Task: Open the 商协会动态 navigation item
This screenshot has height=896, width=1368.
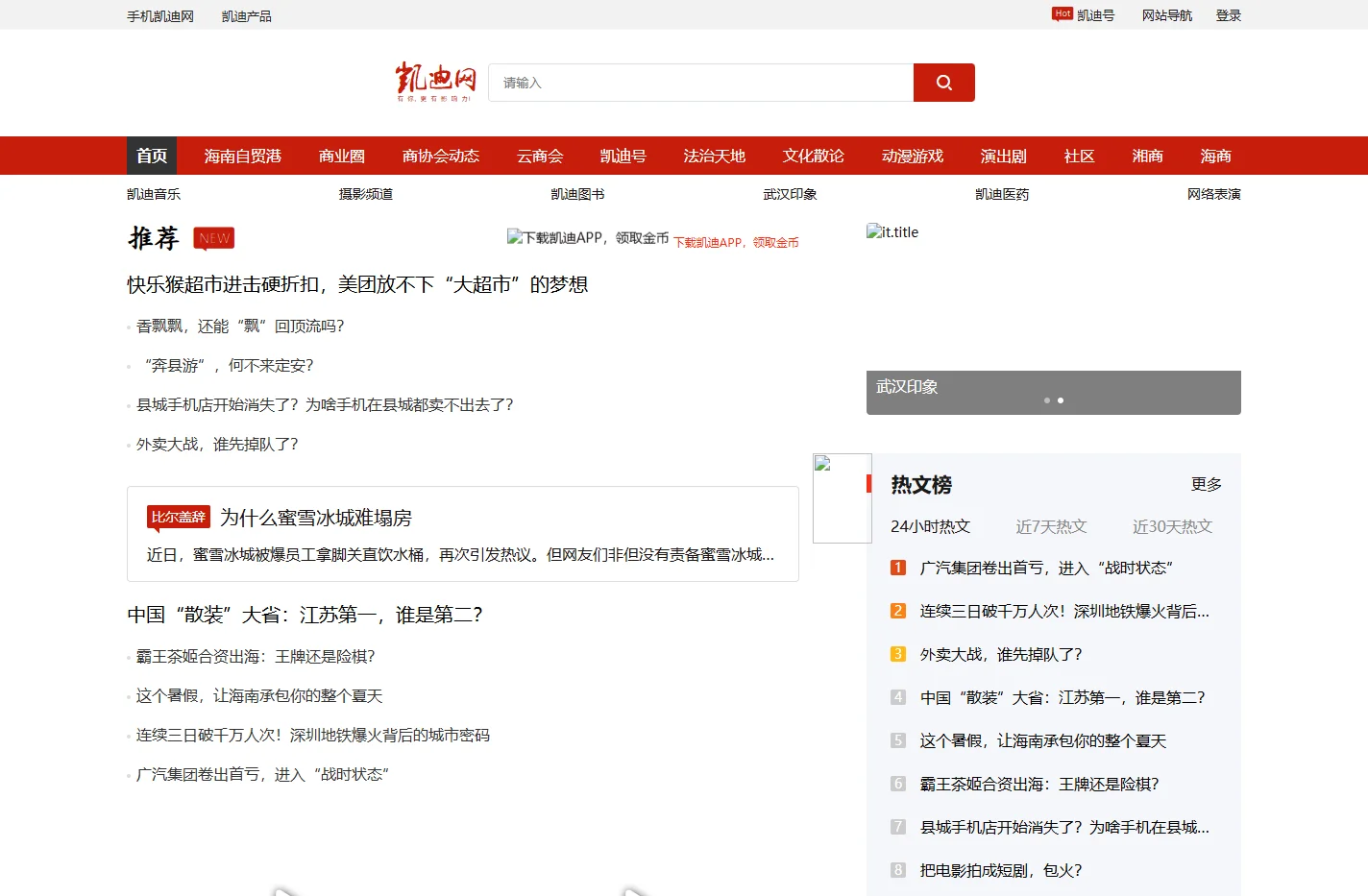Action: point(441,156)
